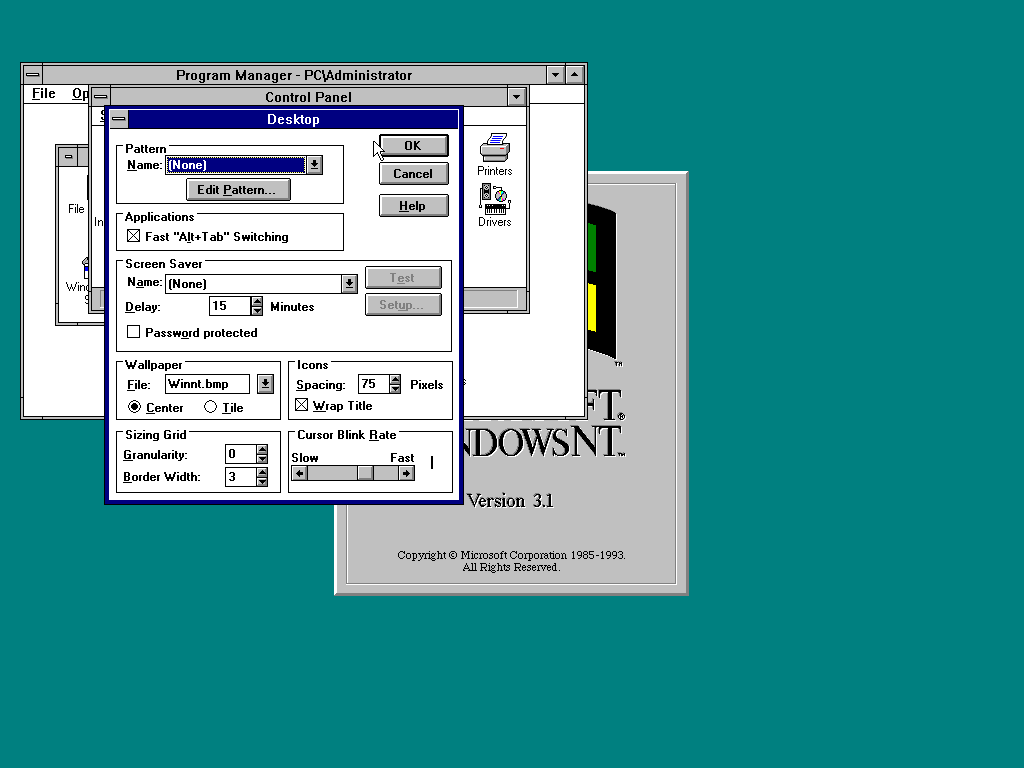Expand the Wallpaper File dropdown arrow

265,384
